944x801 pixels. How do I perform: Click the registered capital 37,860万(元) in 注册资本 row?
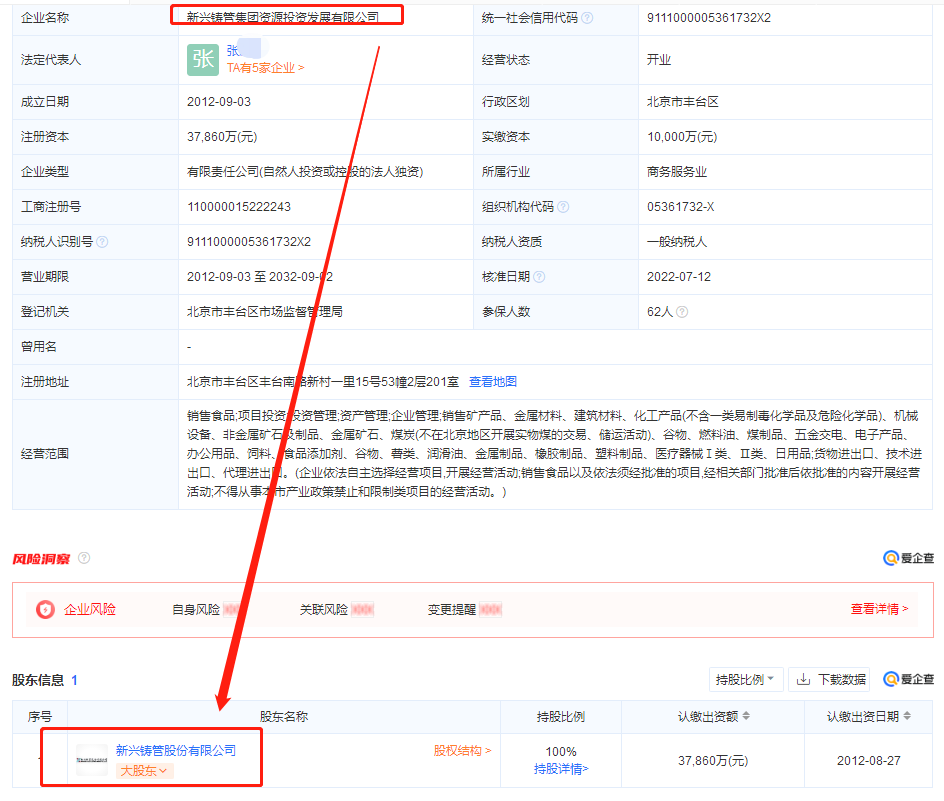click(x=222, y=137)
